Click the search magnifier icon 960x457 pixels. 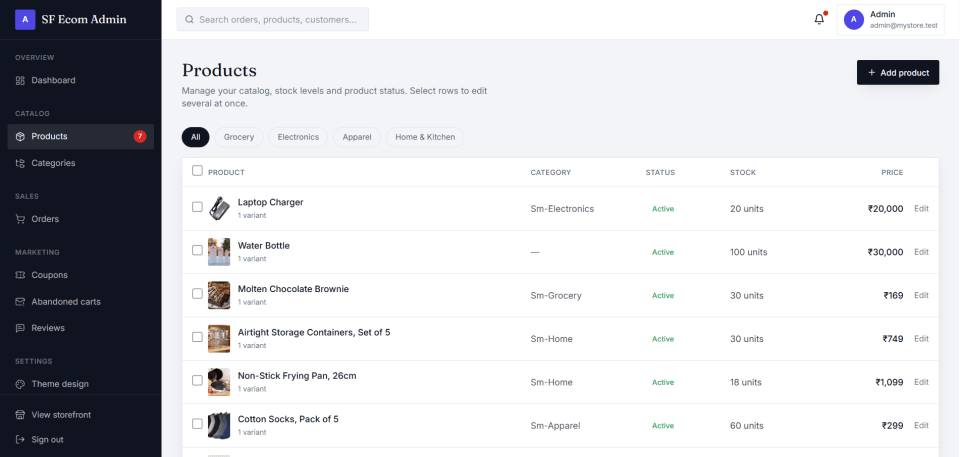coord(189,20)
